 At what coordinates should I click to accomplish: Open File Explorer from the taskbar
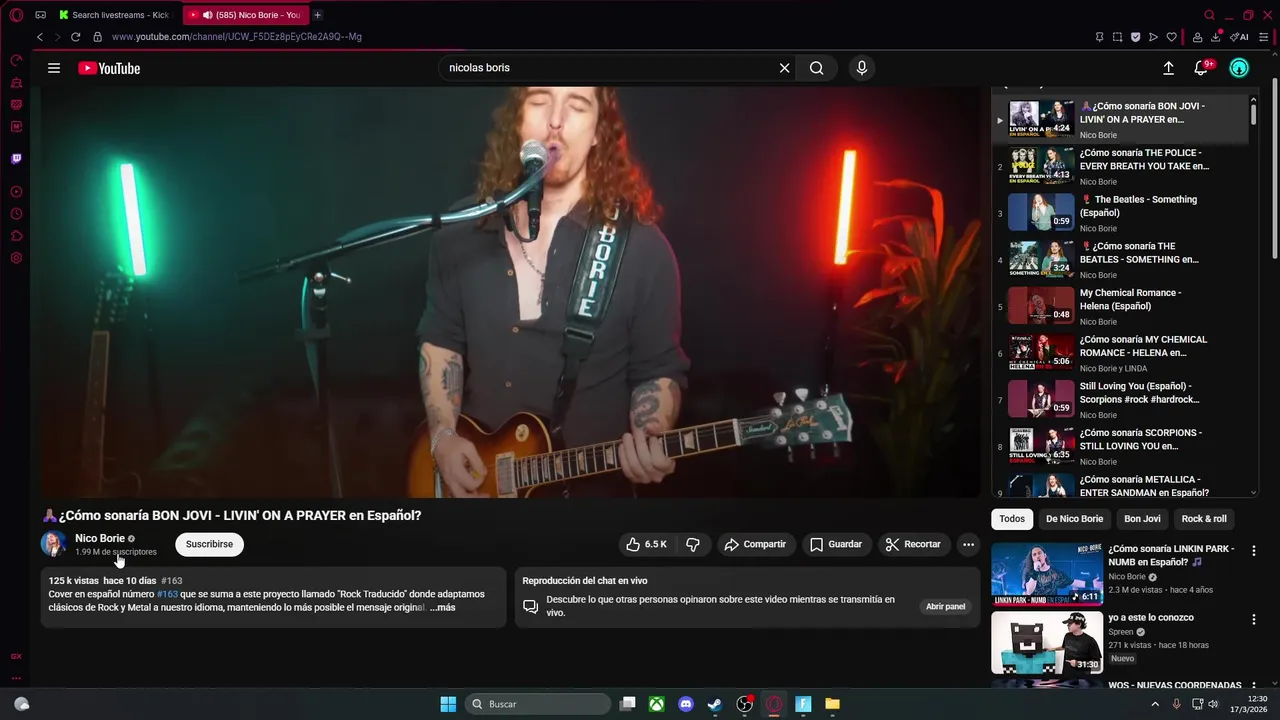(x=832, y=704)
